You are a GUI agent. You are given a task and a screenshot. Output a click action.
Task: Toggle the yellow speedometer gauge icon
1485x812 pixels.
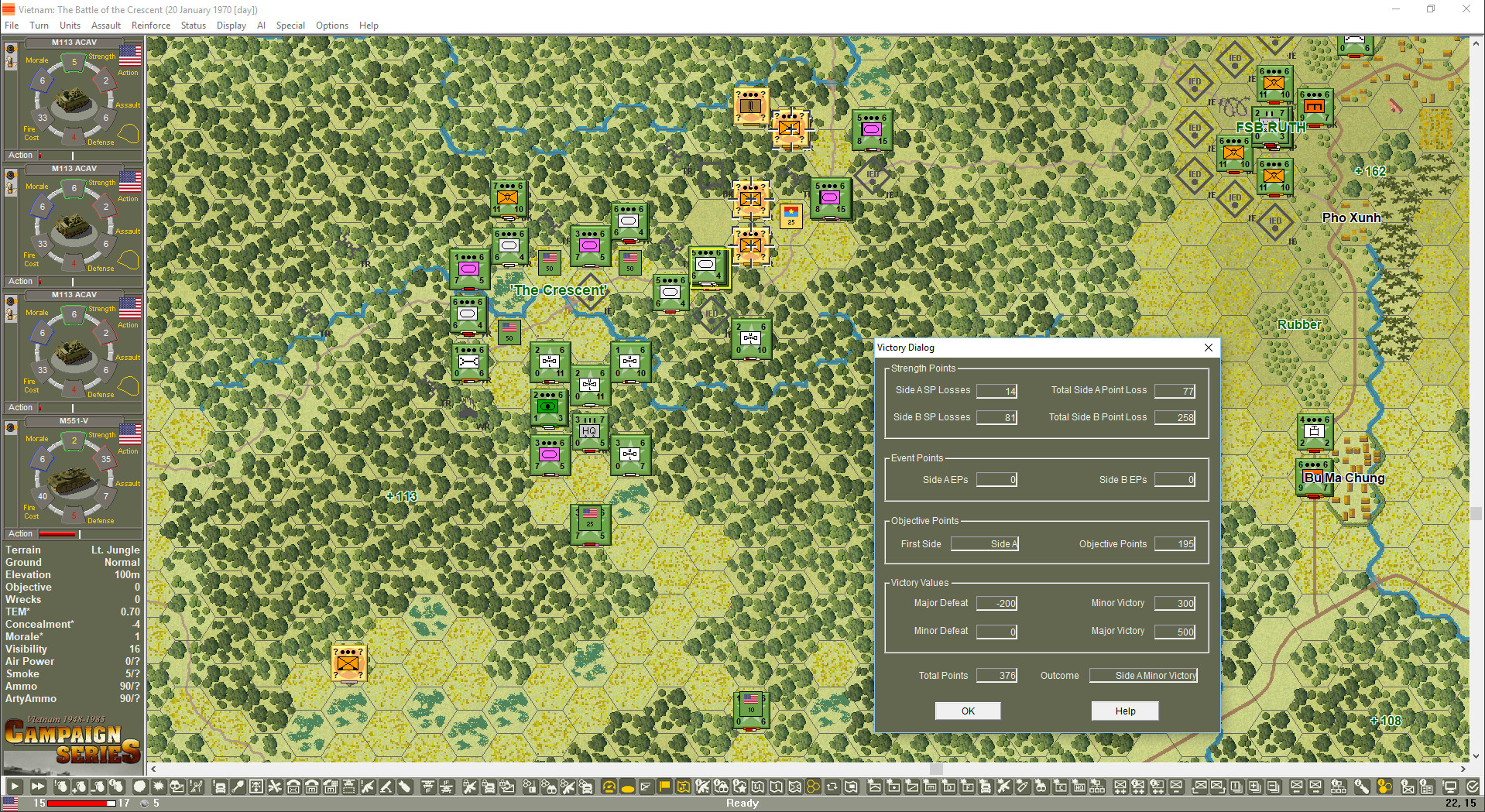tap(609, 786)
